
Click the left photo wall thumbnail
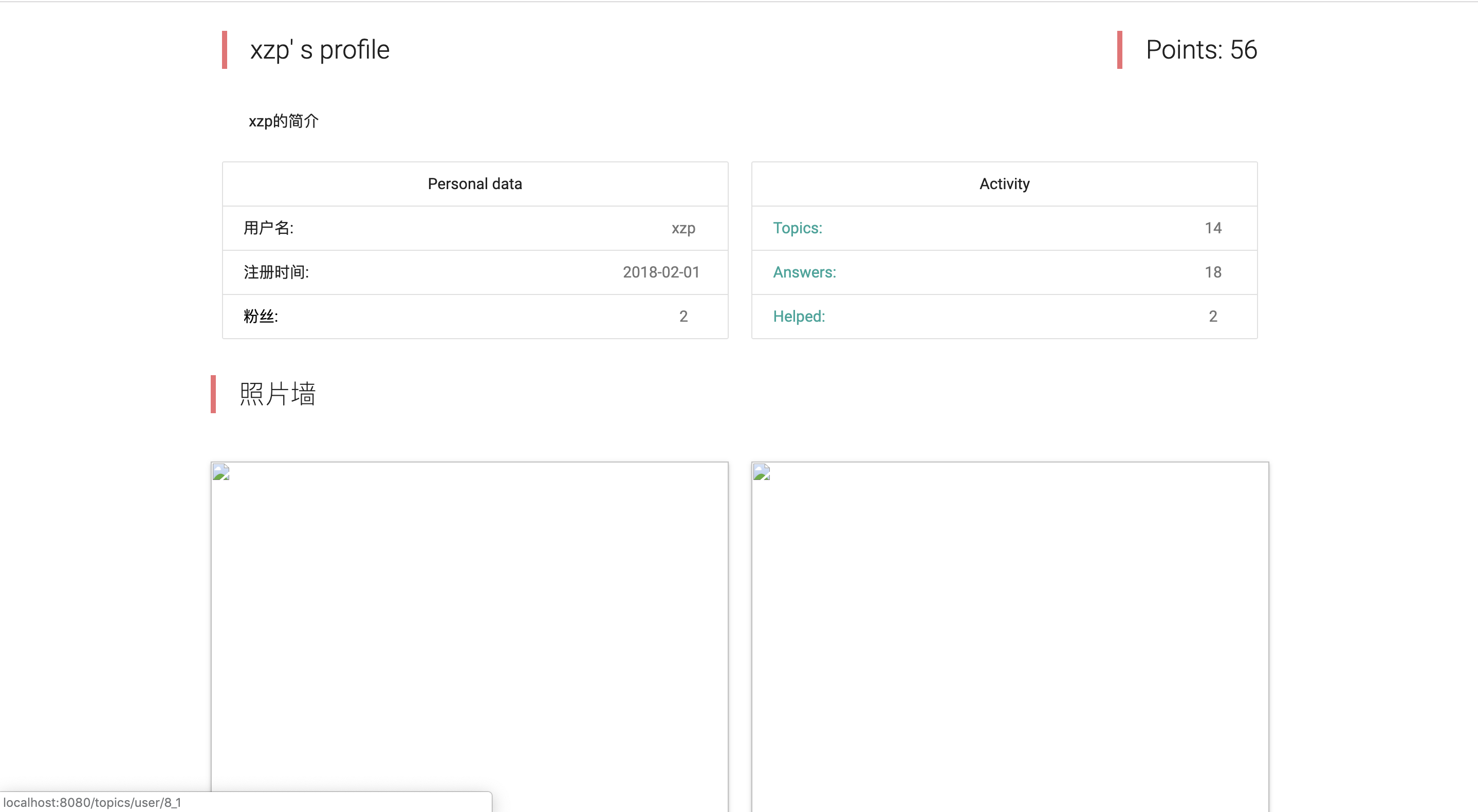coord(469,631)
